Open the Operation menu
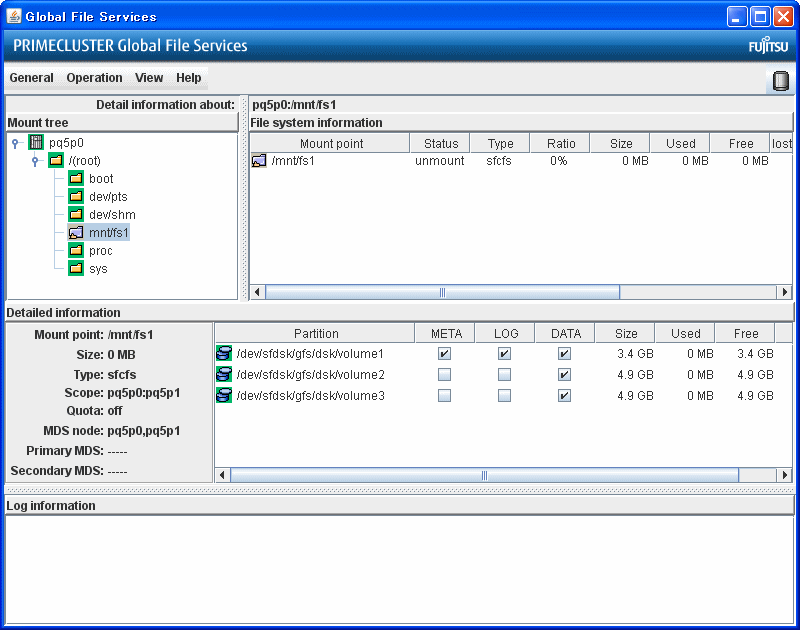The image size is (800, 630). point(94,78)
